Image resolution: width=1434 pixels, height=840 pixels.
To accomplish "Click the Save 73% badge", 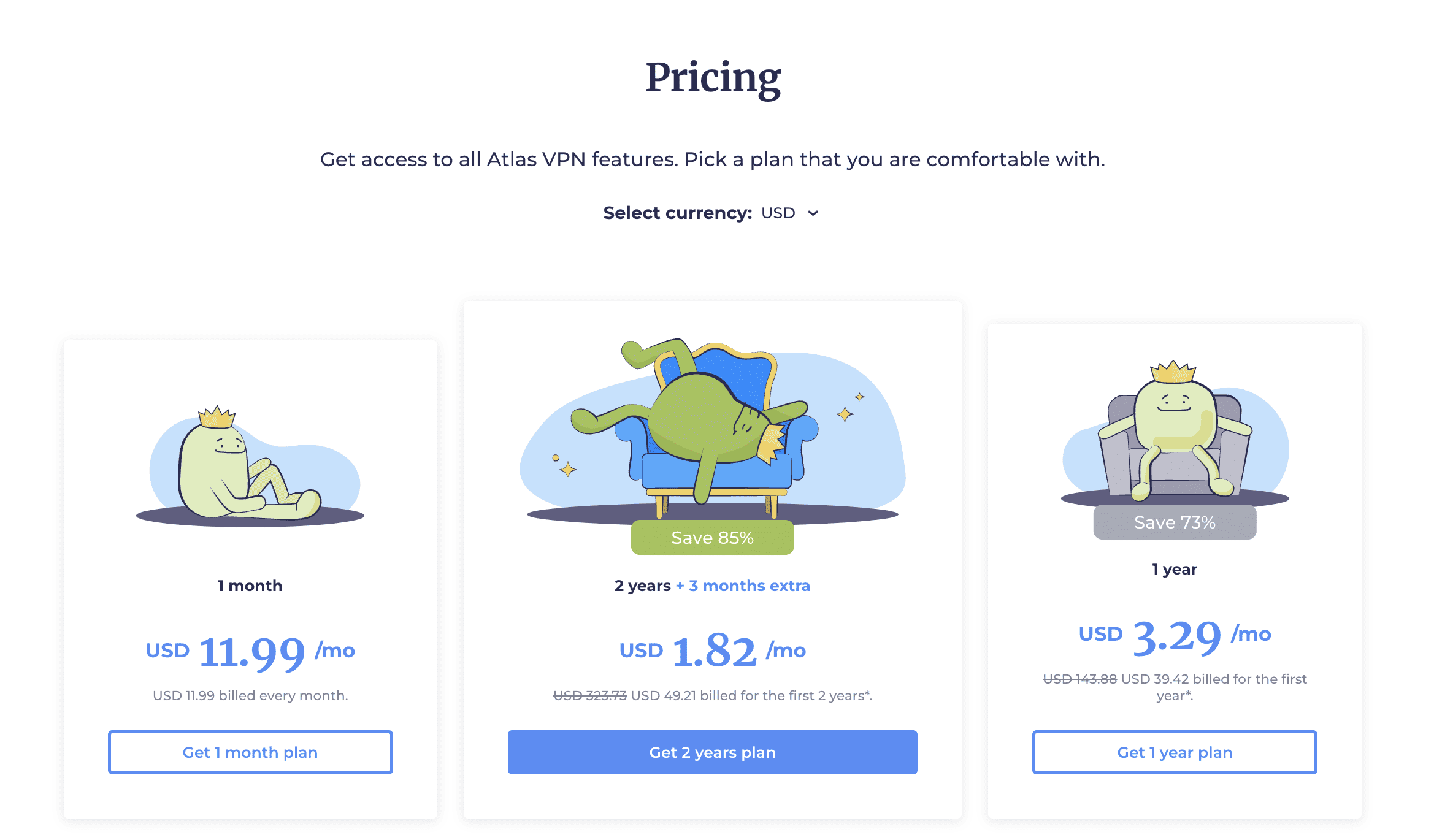I will [x=1174, y=522].
